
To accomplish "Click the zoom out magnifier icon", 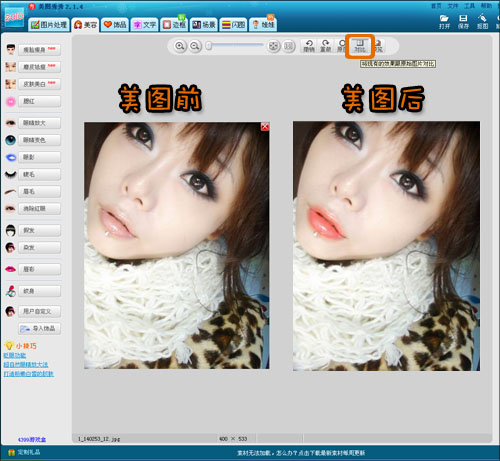I will (195, 46).
